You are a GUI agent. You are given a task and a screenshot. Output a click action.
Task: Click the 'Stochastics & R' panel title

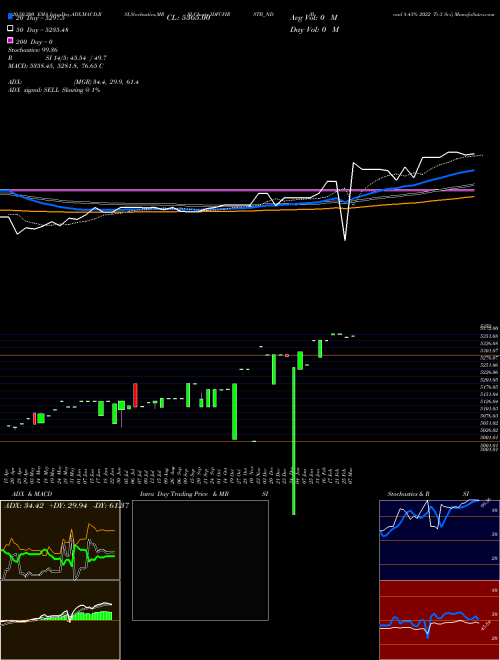(408, 494)
